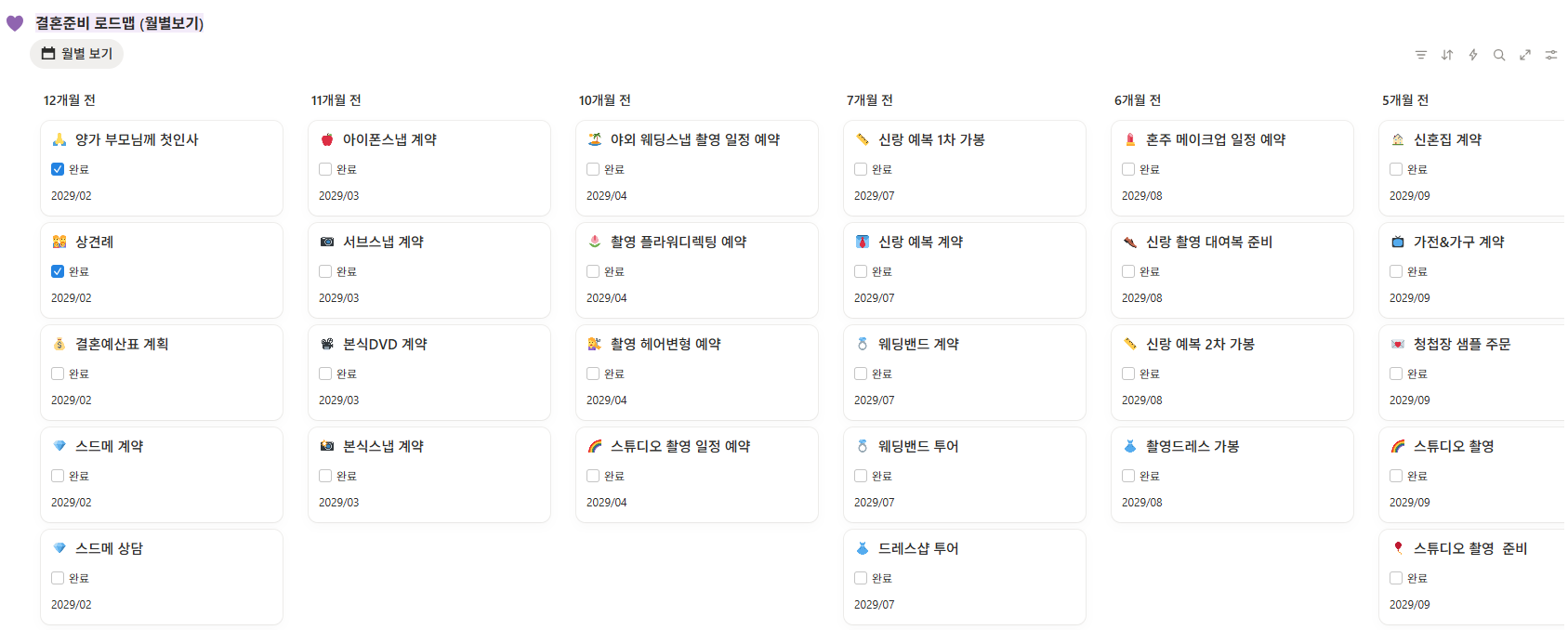
Task: Open view settings with the sliders icon
Action: point(1550,54)
